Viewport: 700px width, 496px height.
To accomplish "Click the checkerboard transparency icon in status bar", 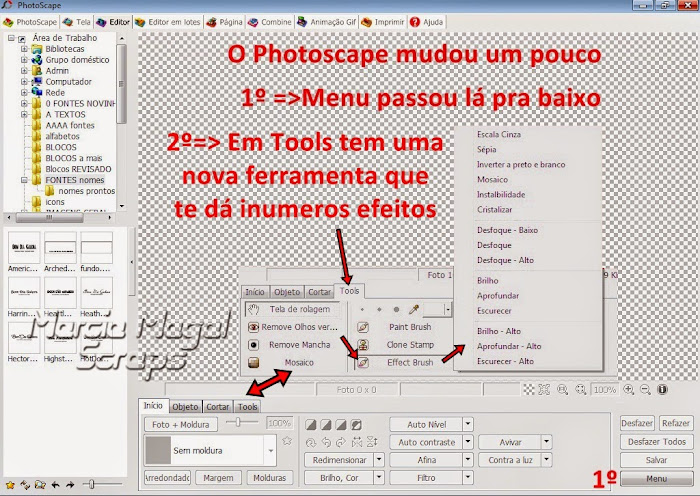I will pos(529,390).
